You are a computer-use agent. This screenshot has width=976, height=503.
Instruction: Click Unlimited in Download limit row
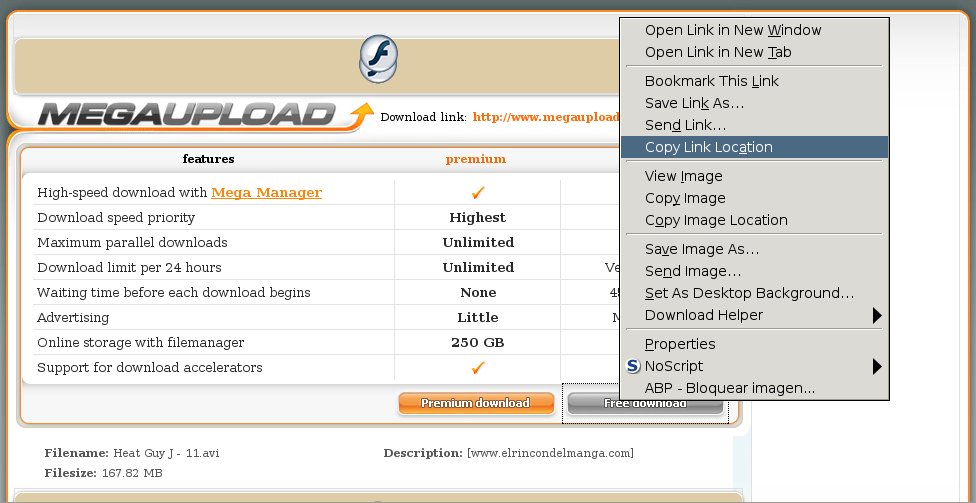coord(478,268)
